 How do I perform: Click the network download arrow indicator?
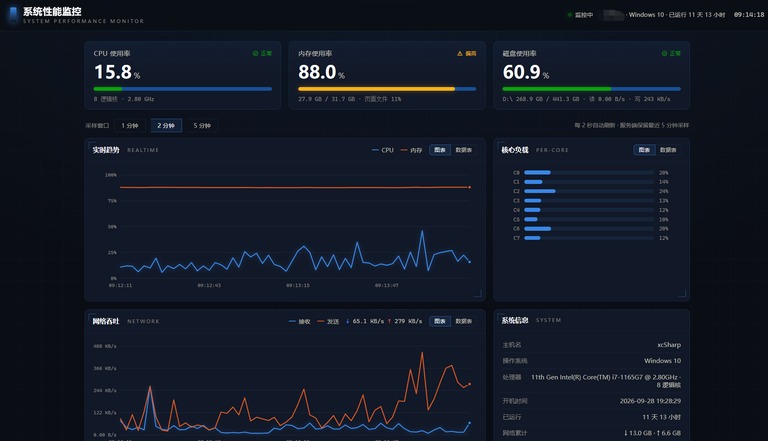347,321
